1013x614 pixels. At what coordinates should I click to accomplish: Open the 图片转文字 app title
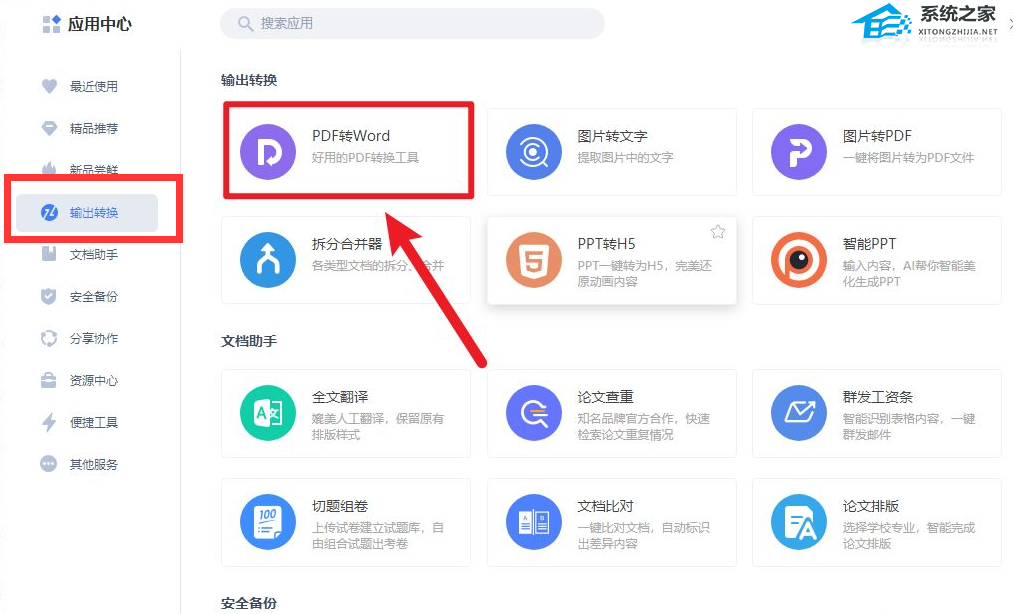pos(612,136)
